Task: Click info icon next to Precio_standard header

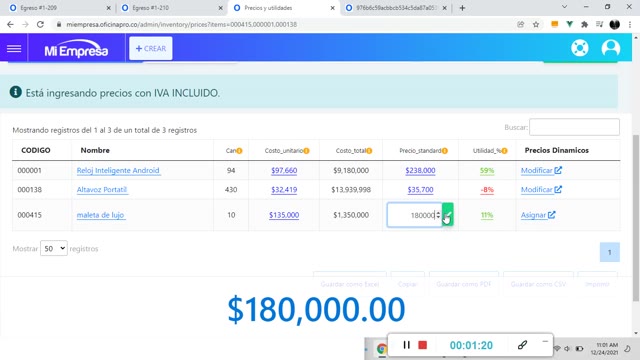Action: pyautogui.click(x=444, y=151)
